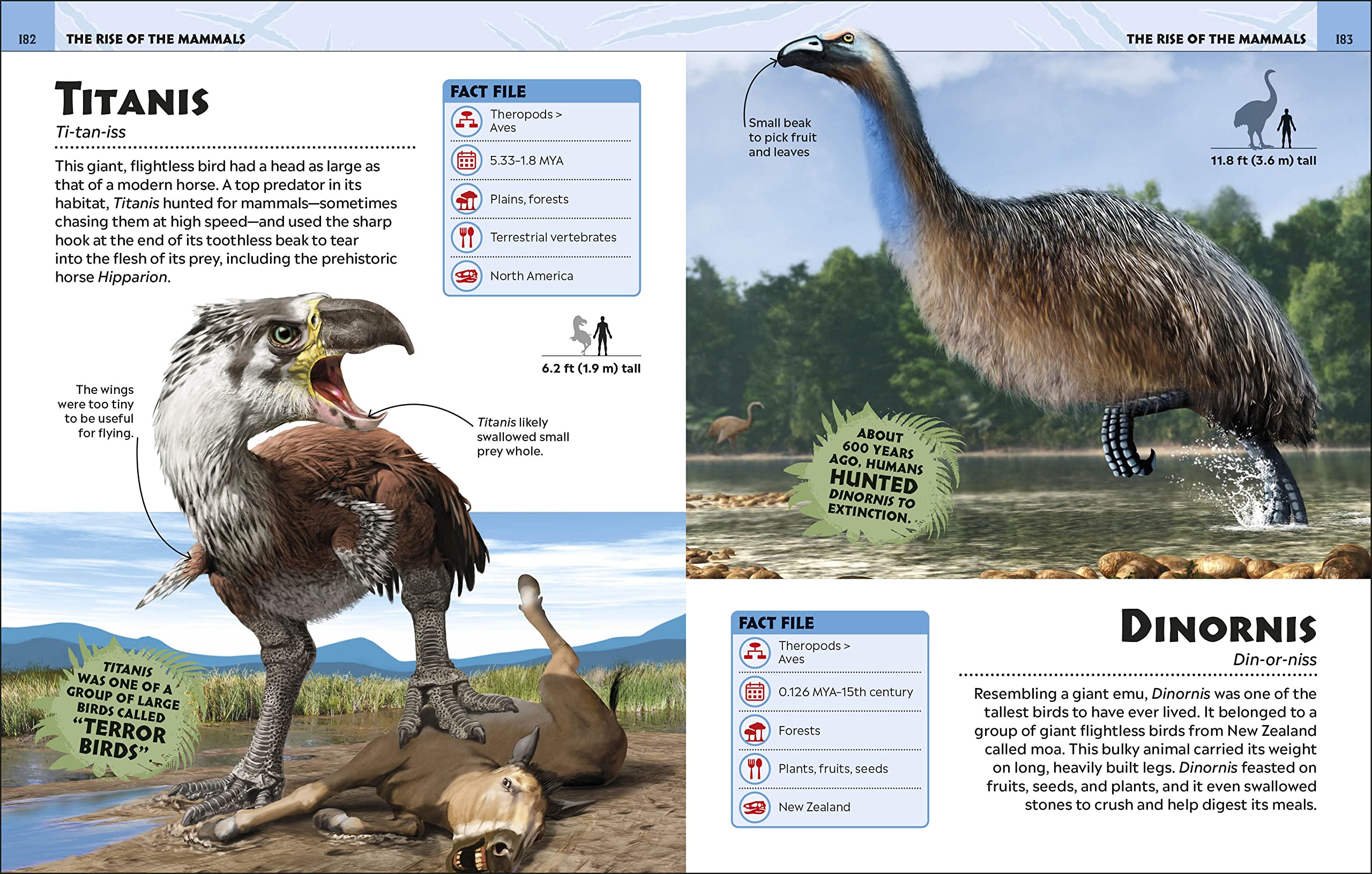The height and width of the screenshot is (874, 1372).
Task: Click the human silhouette above 6.2 ft label
Action: [602, 335]
